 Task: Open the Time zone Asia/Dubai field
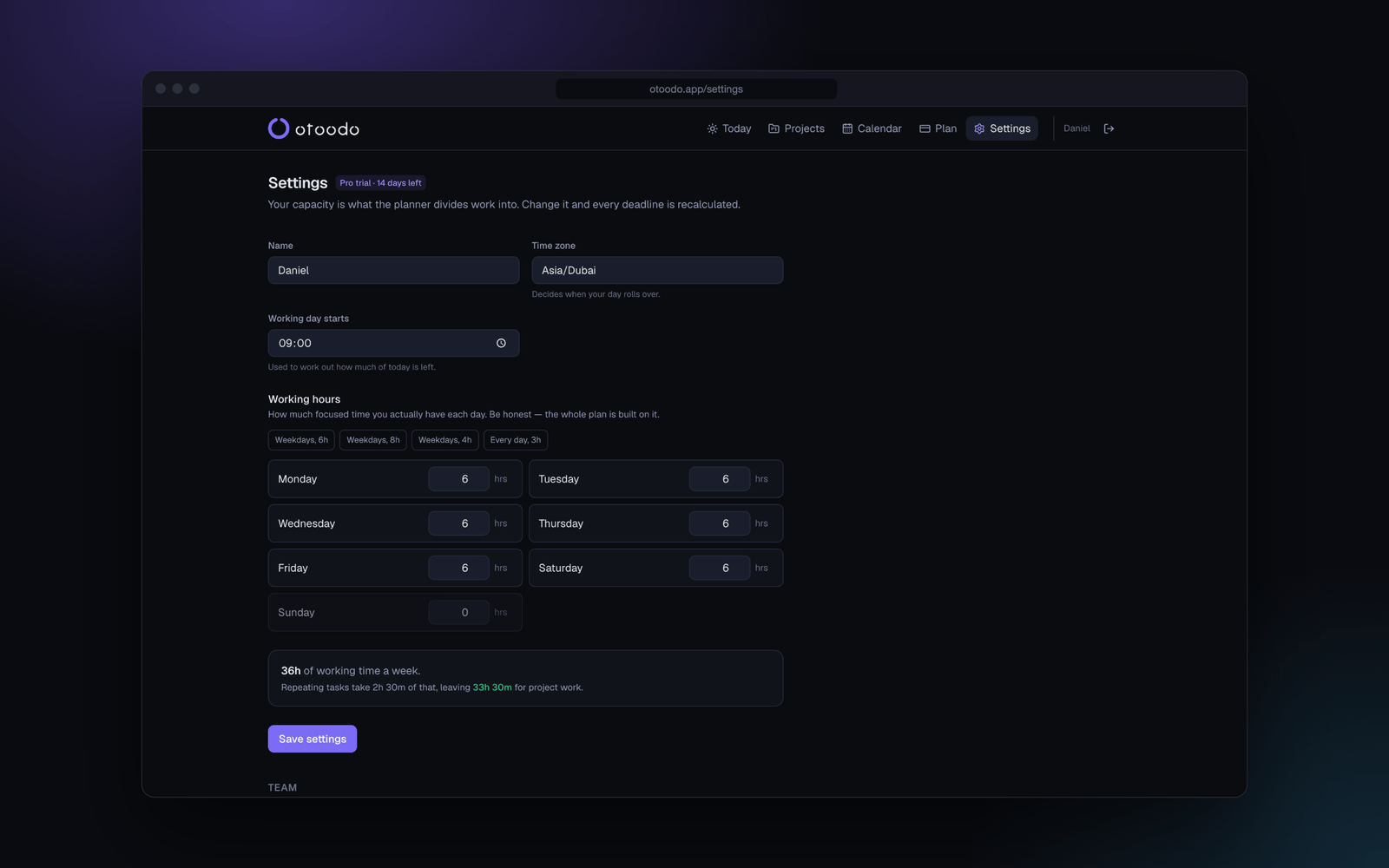pyautogui.click(x=657, y=270)
